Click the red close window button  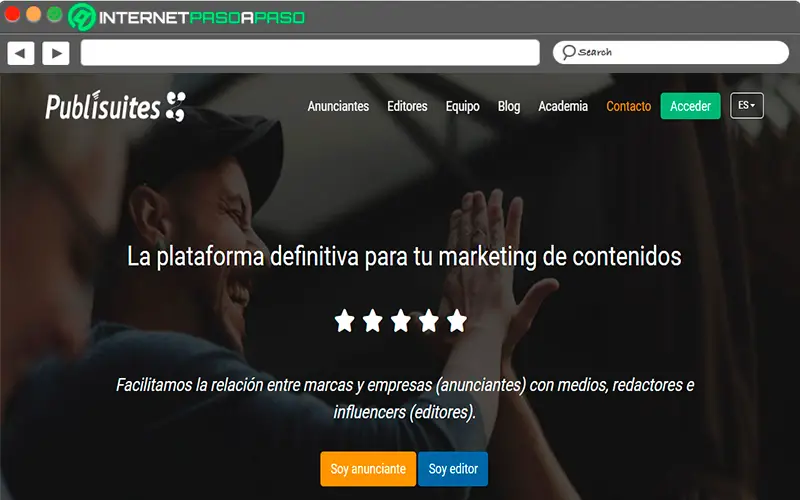coord(12,14)
